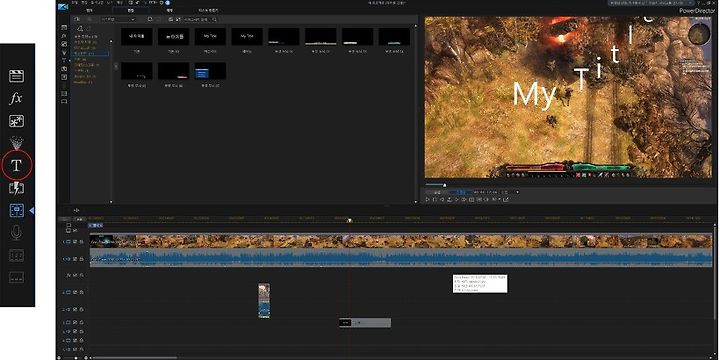Select the highlighted category in the title list
Image resolution: width=720 pixels, height=360 pixels.
[x=91, y=53]
